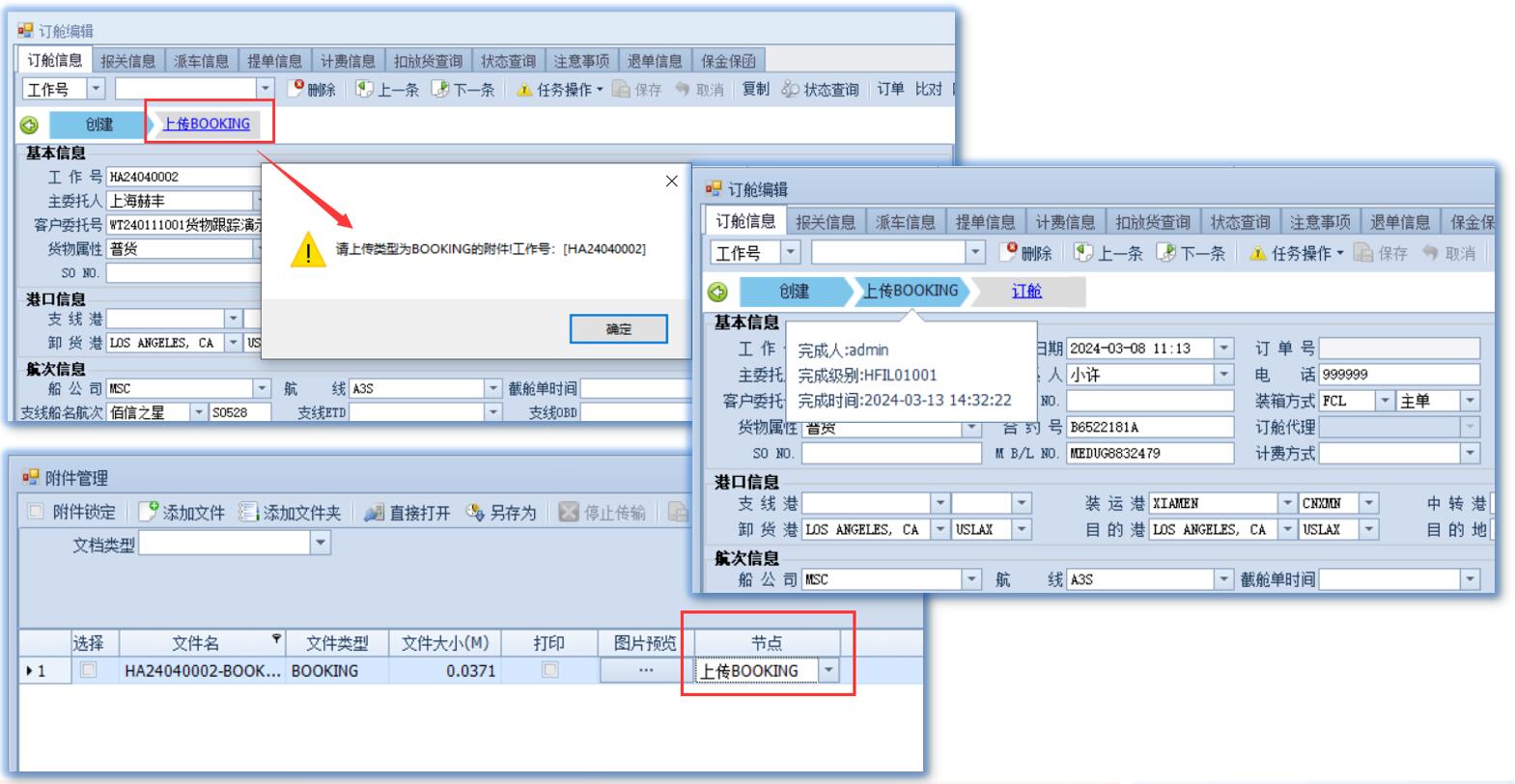This screenshot has height=784, width=1515.
Task: Click 删除 icon in left 订舱编辑 window
Action: coord(297,89)
